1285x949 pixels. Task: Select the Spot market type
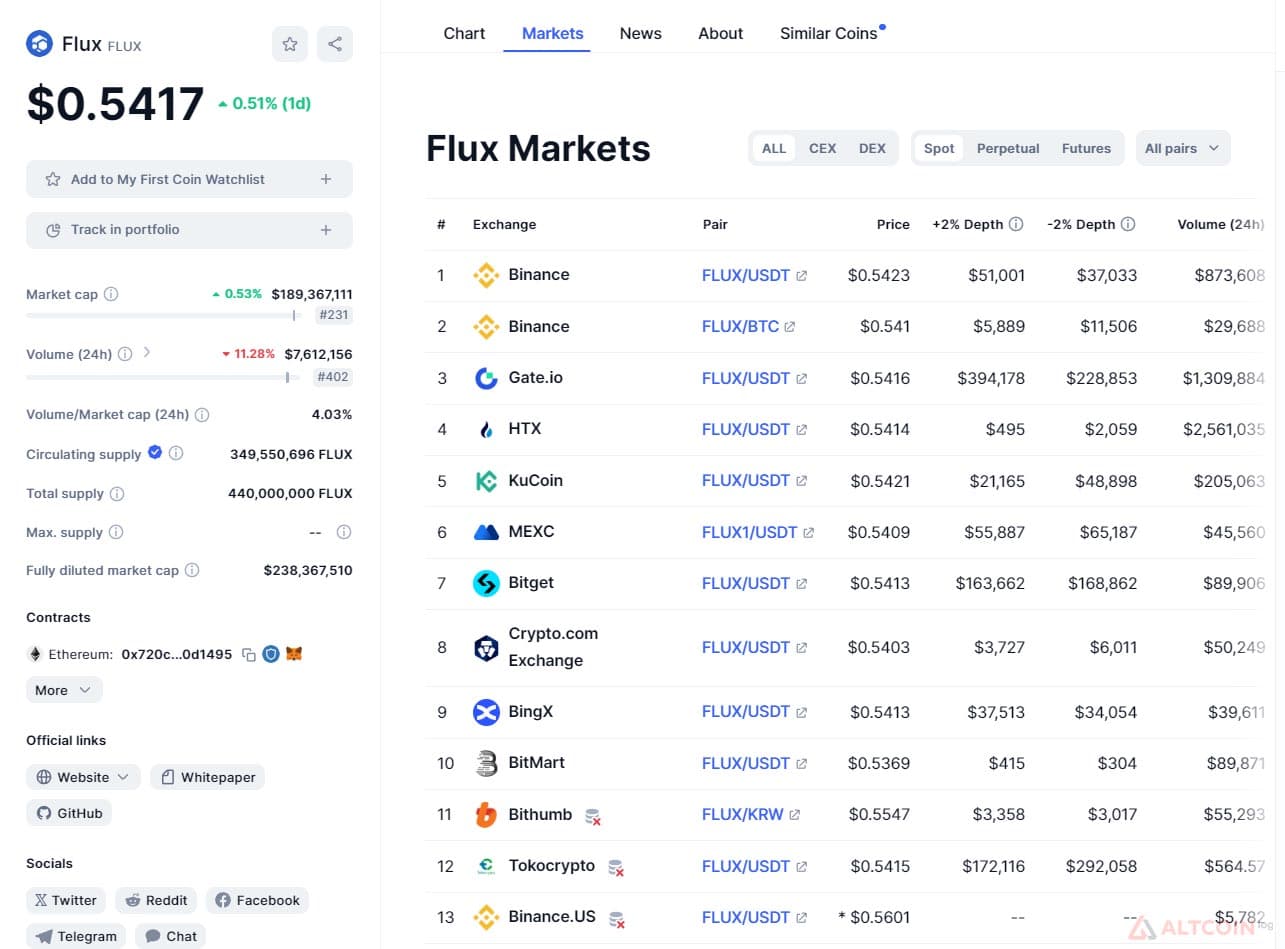coord(939,148)
